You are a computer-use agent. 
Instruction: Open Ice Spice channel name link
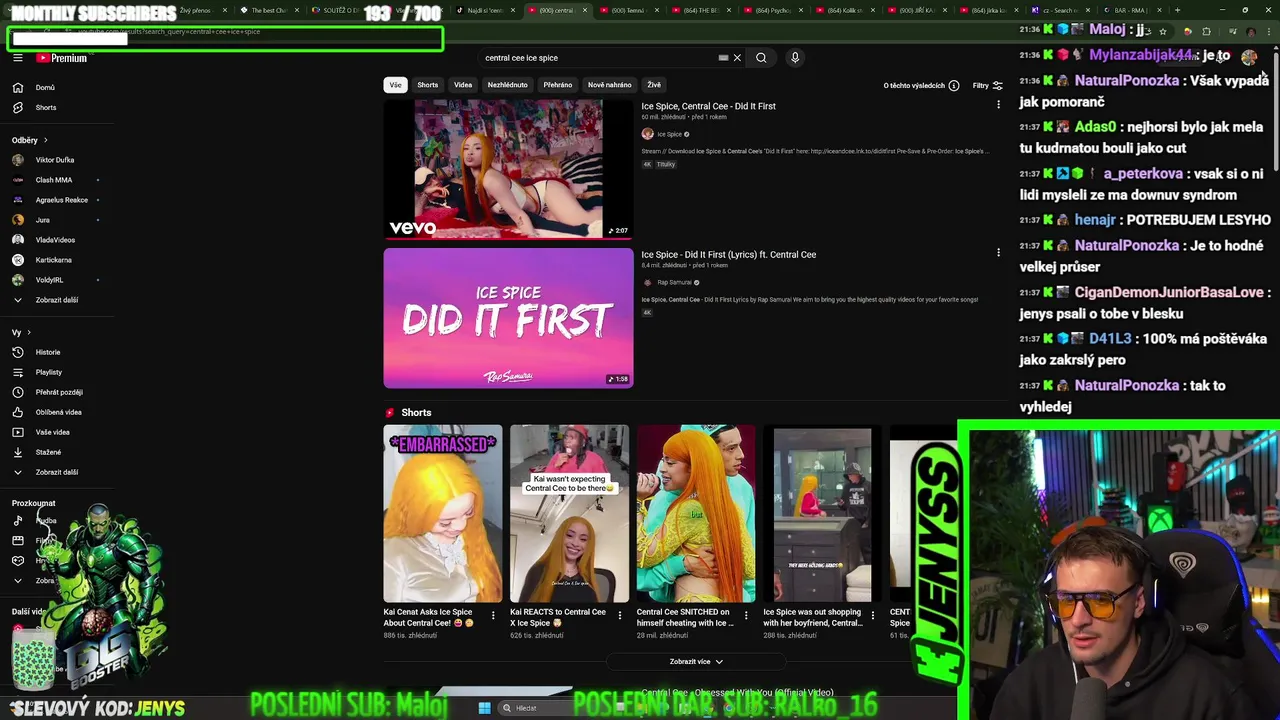click(669, 134)
